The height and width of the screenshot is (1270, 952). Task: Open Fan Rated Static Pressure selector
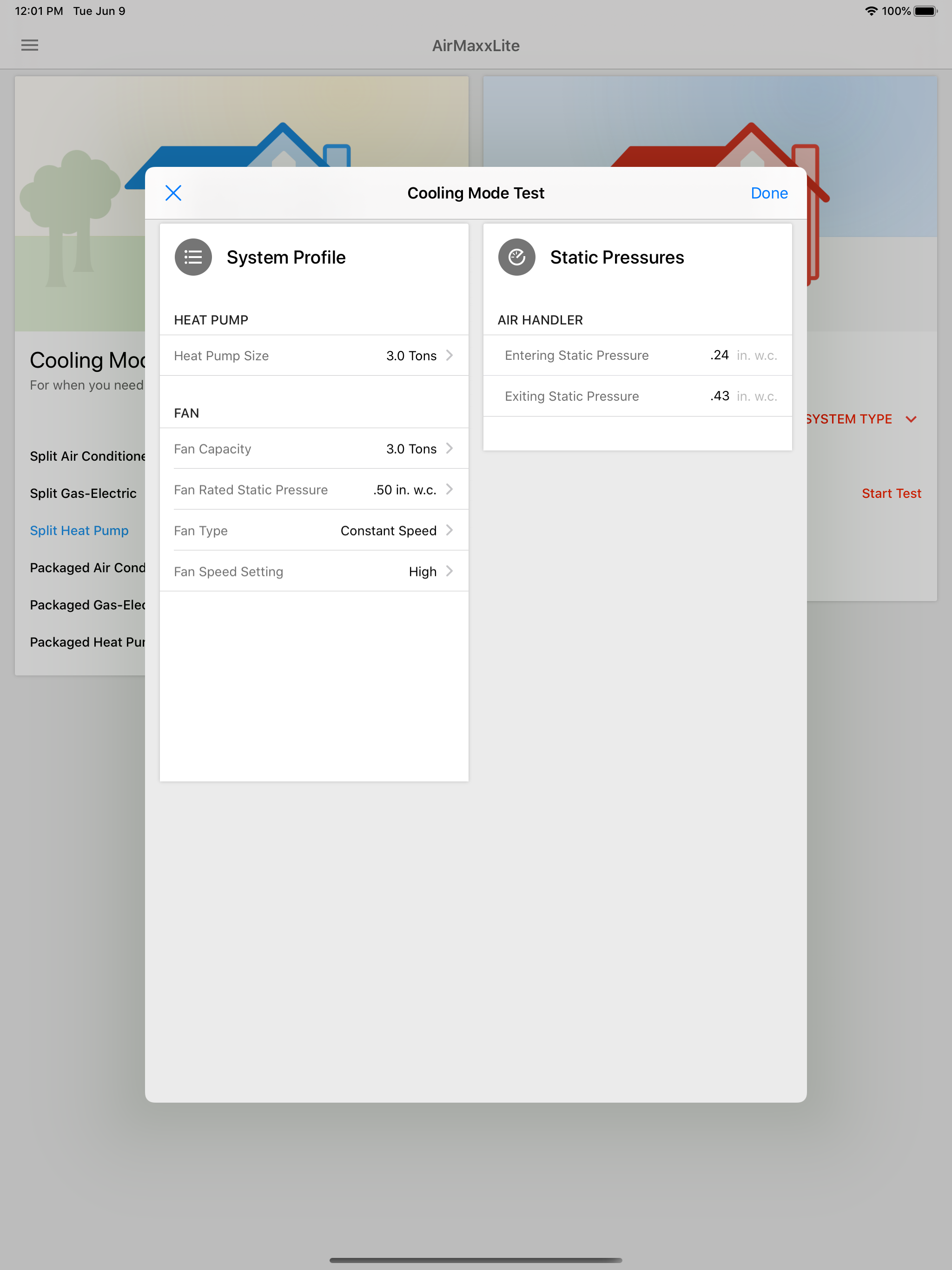314,489
